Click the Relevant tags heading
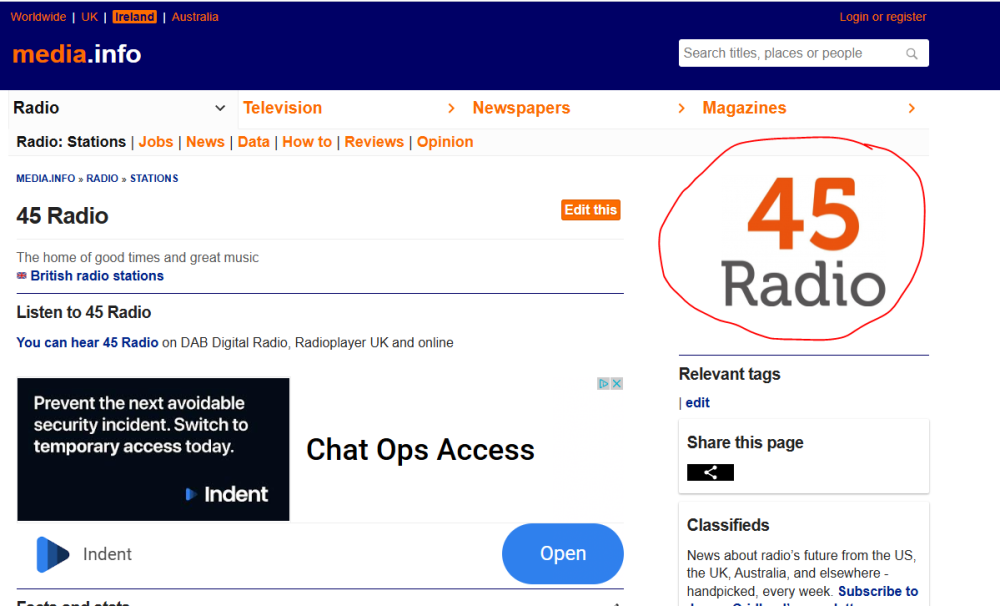 click(x=730, y=374)
